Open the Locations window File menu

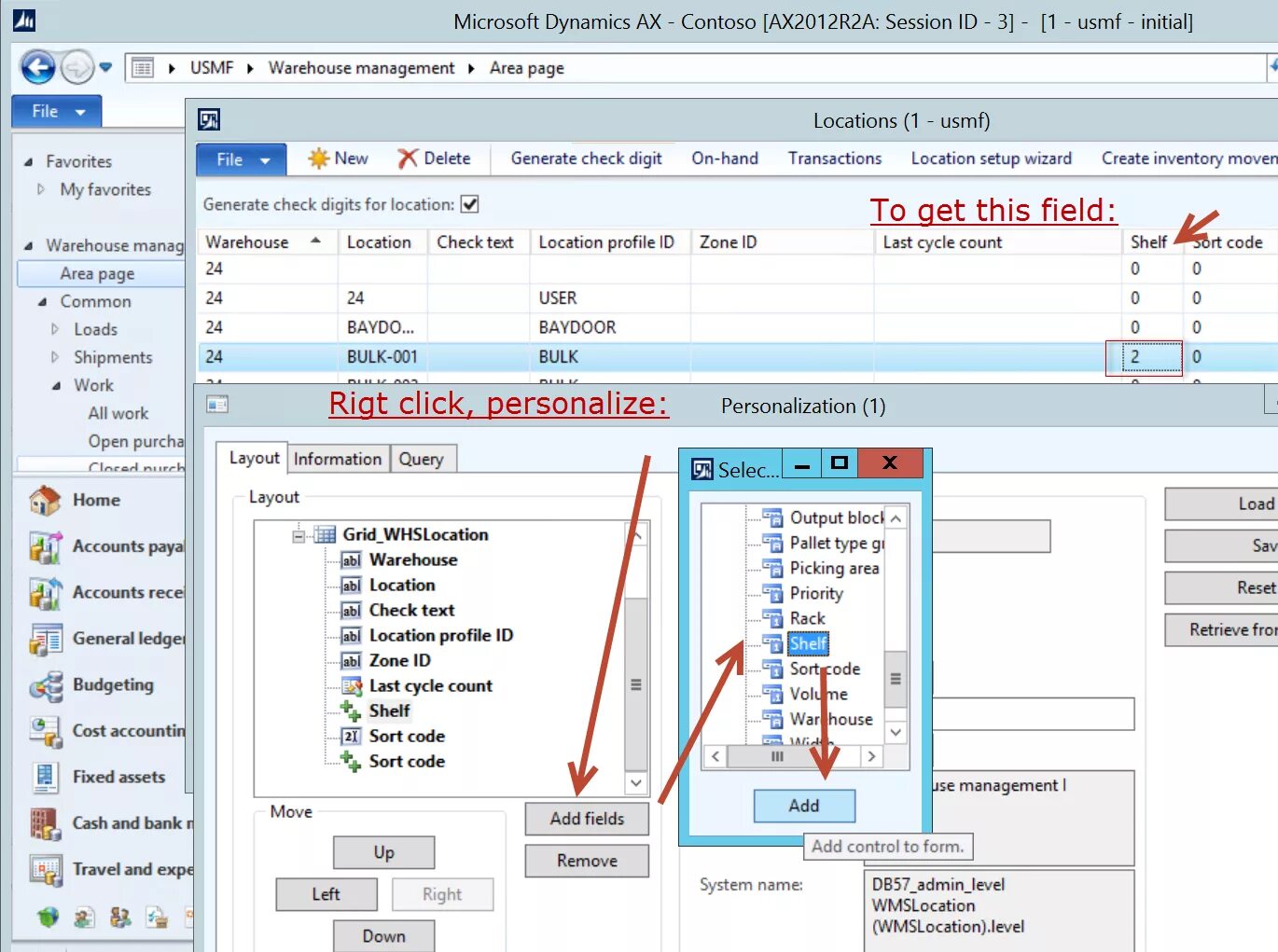click(241, 159)
